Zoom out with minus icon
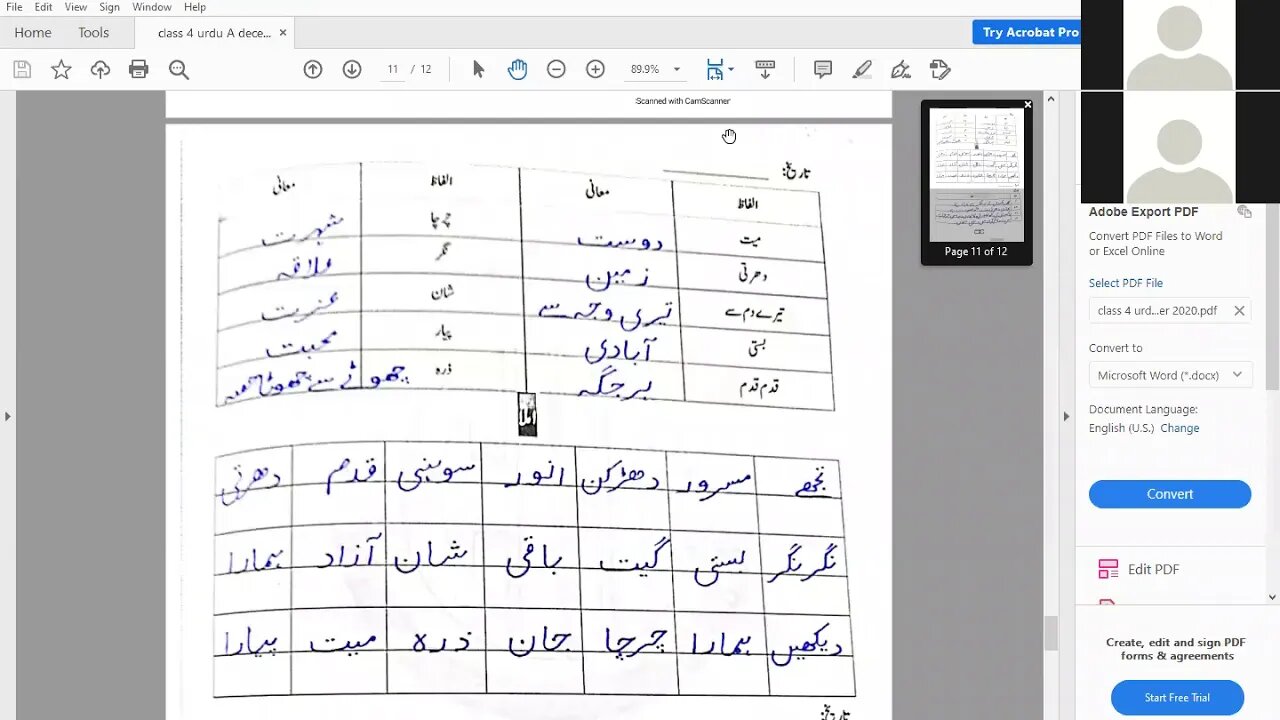This screenshot has width=1280, height=720. (556, 69)
